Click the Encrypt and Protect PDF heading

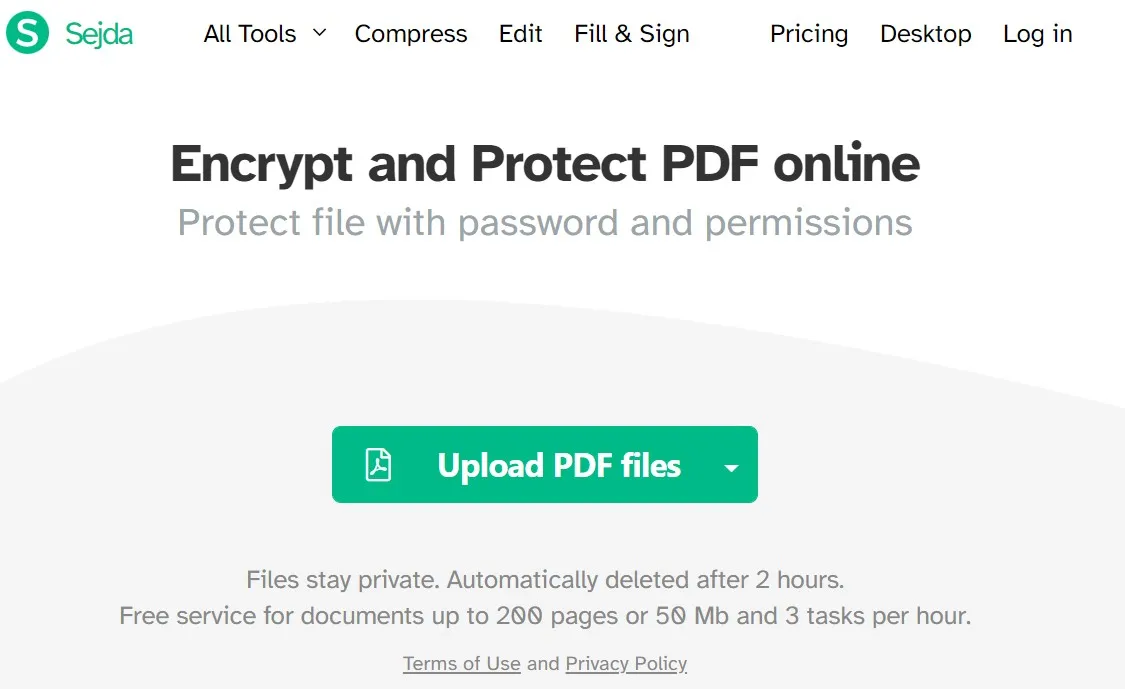pyautogui.click(x=545, y=163)
